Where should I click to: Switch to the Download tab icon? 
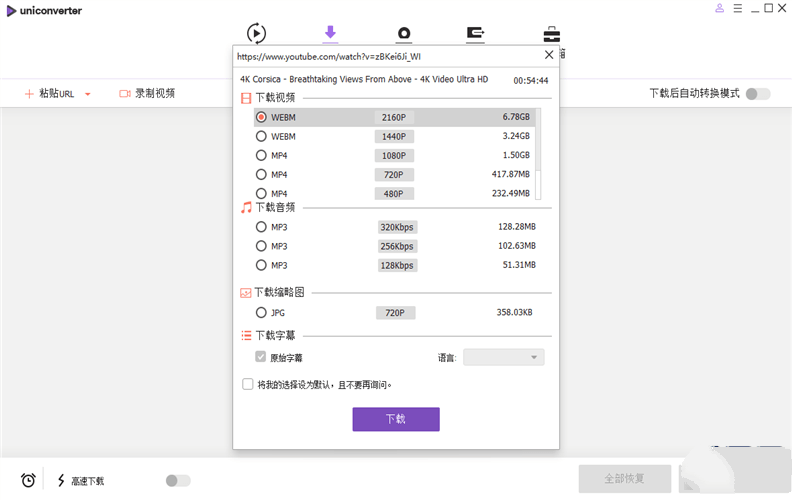coord(330,33)
